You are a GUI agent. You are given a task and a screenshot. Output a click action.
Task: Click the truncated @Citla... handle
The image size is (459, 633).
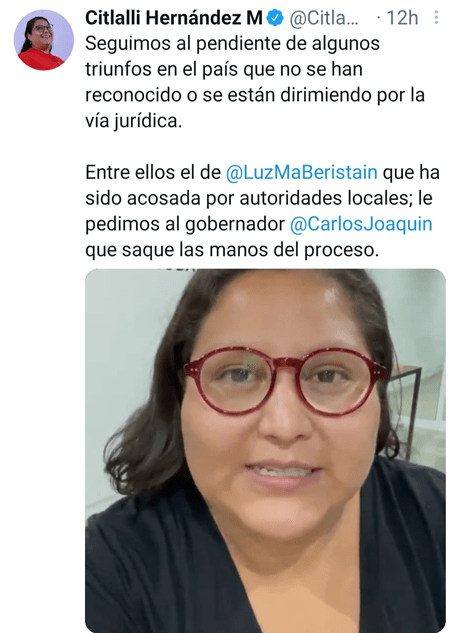pyautogui.click(x=324, y=18)
